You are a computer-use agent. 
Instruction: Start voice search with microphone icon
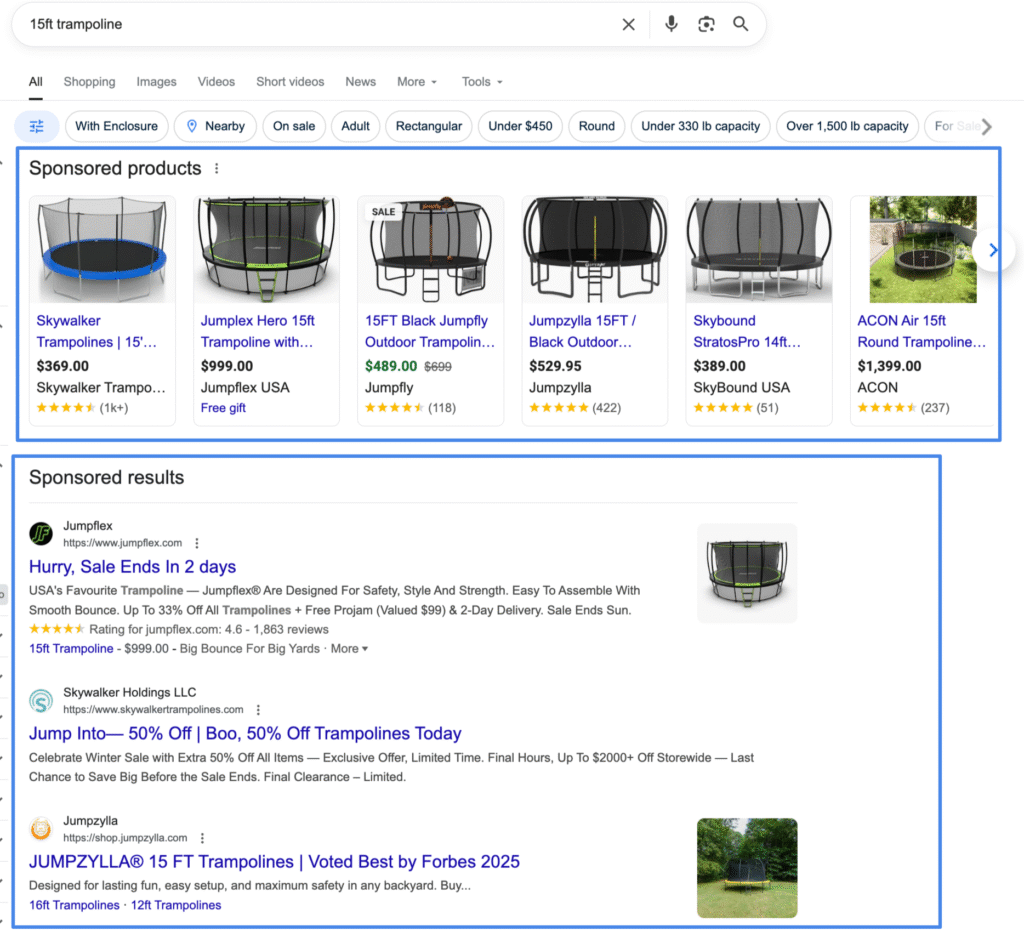[671, 24]
